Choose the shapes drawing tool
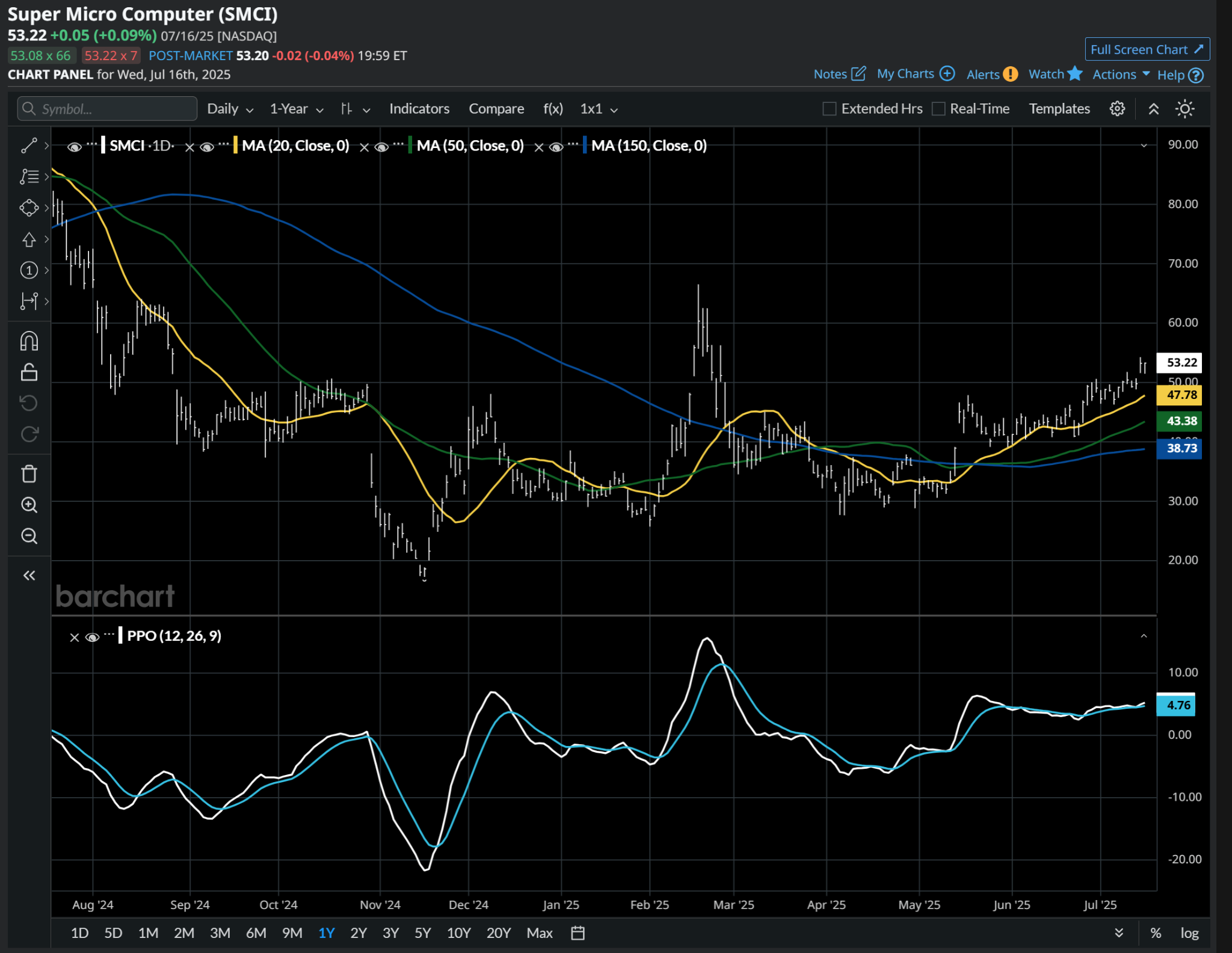This screenshot has width=1232, height=953. (29, 208)
